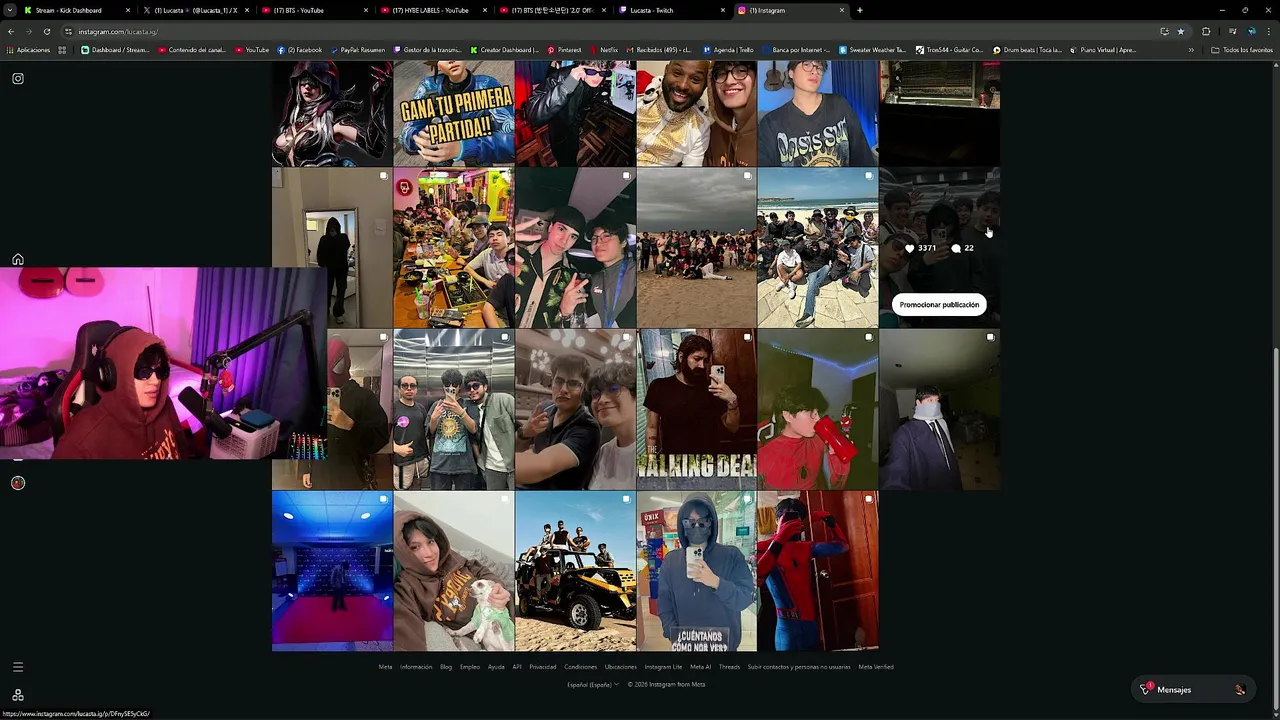
Task: Open the Aplicaciones bookmarks shortcut
Action: 28,50
